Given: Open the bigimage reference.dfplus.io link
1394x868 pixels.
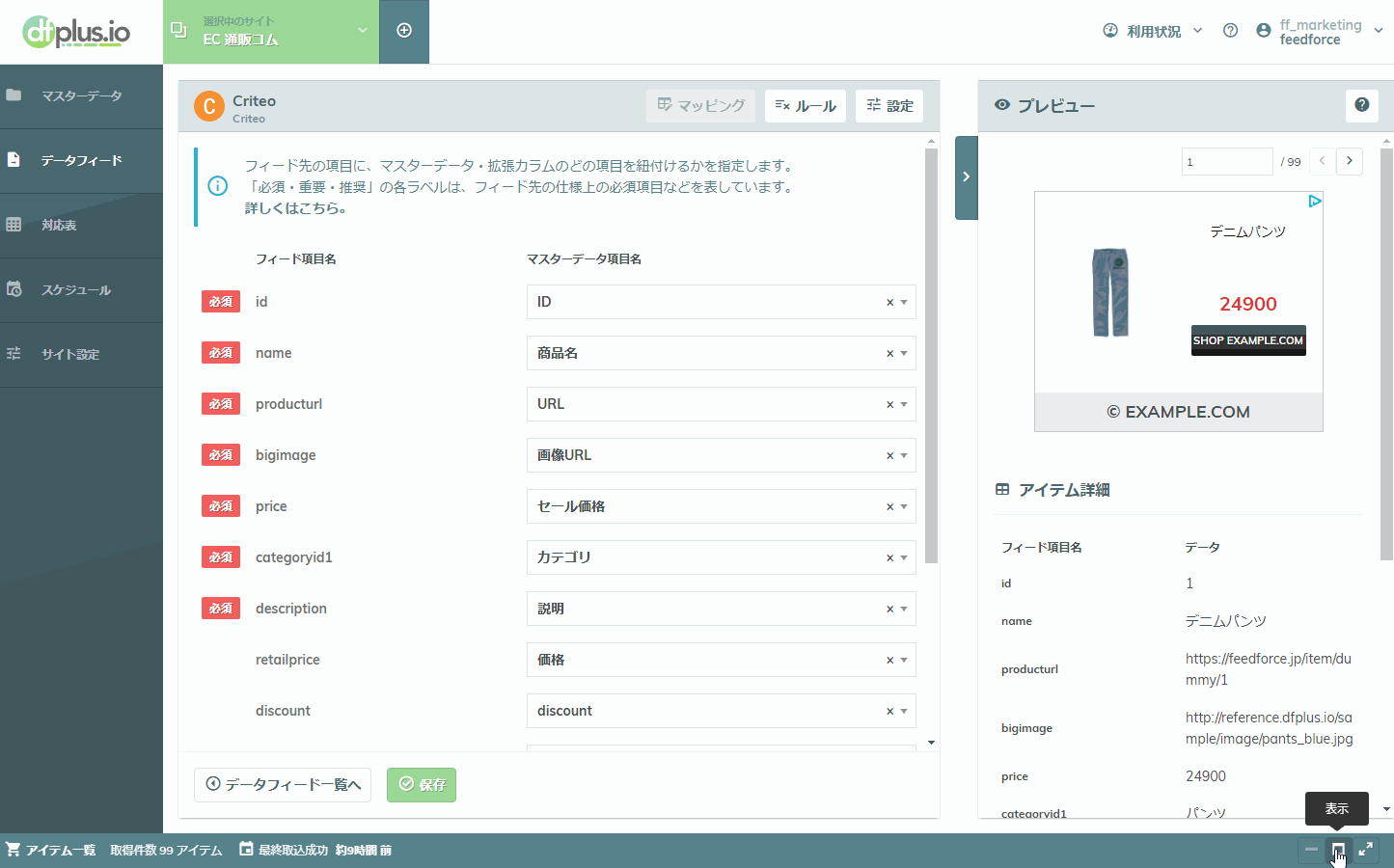Looking at the screenshot, I should 1270,728.
